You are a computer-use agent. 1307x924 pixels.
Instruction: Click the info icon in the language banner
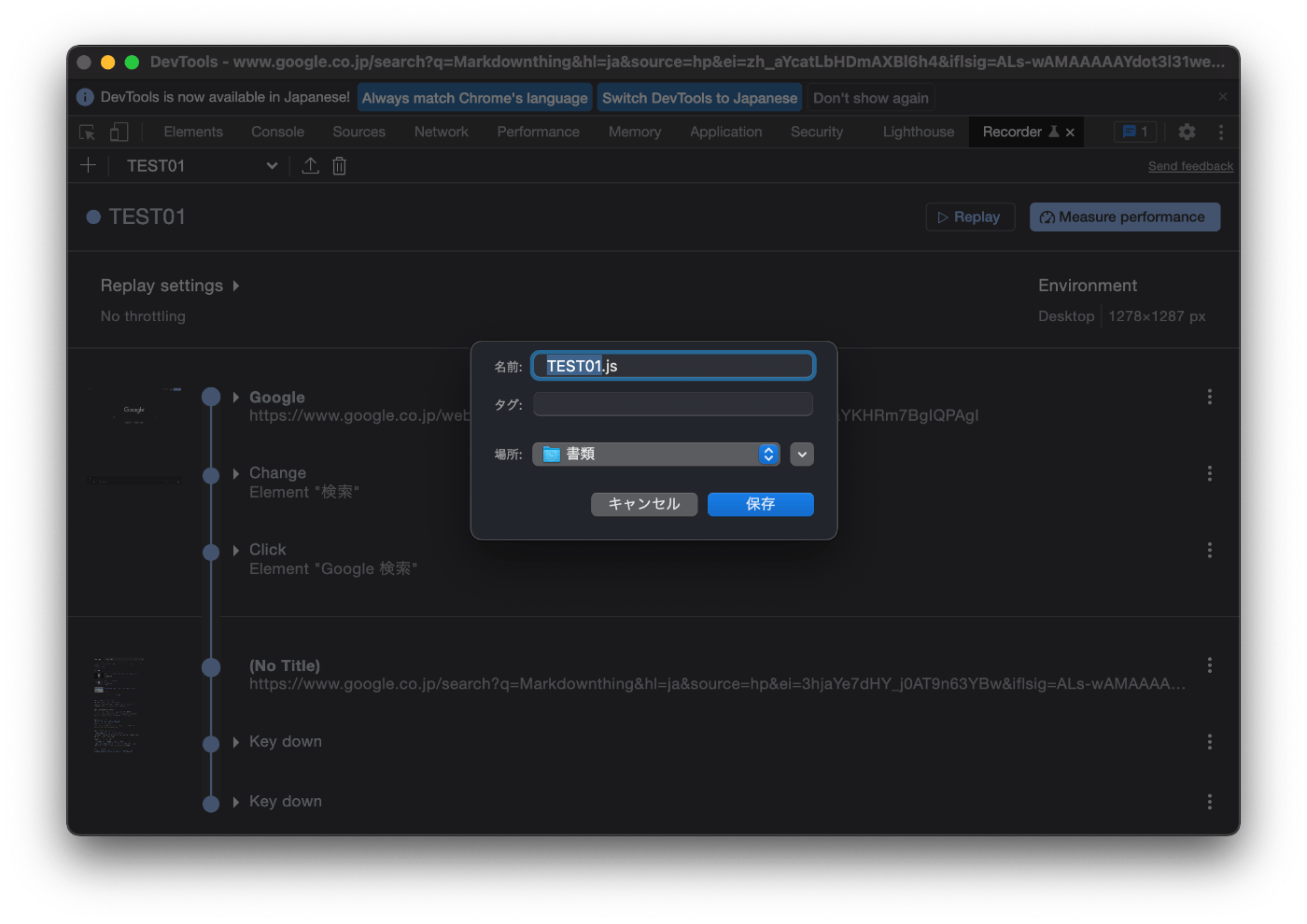tap(85, 97)
